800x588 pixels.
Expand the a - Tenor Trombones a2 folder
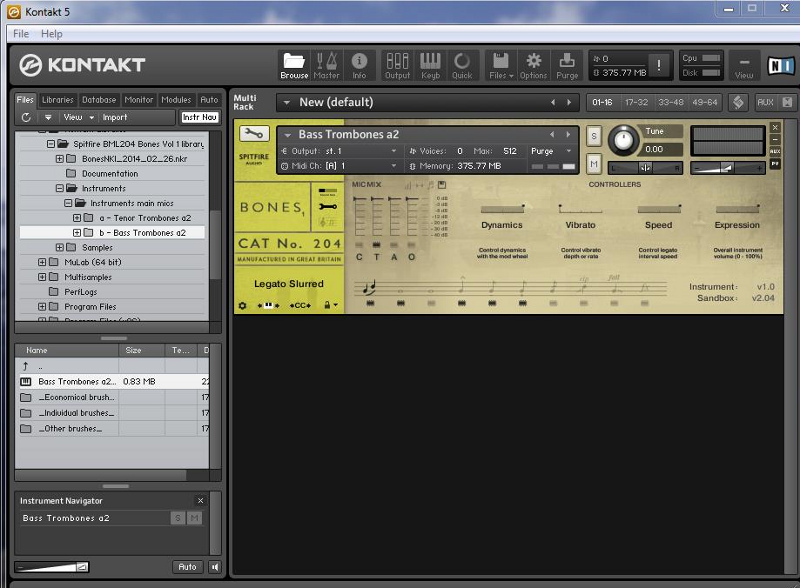(x=77, y=218)
